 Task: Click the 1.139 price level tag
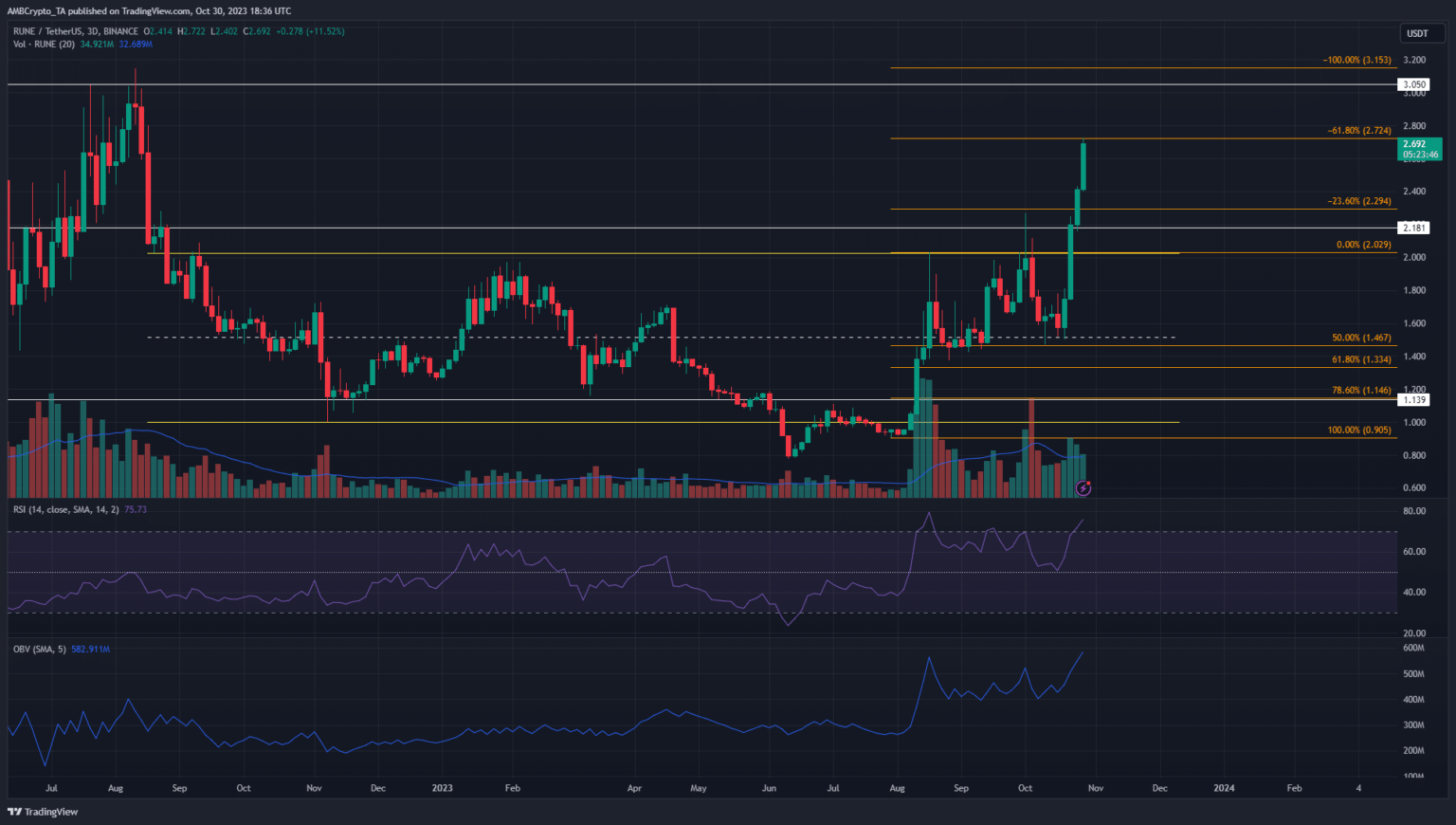1413,400
